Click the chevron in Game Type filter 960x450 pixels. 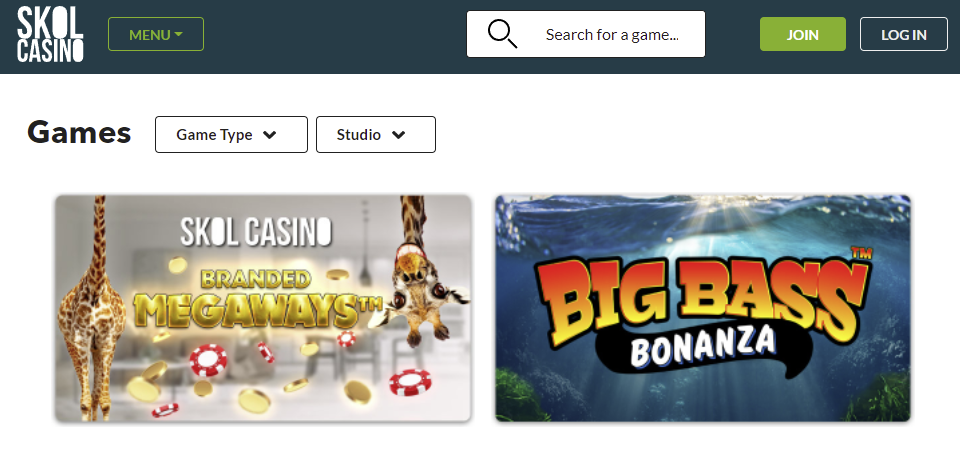click(x=269, y=135)
